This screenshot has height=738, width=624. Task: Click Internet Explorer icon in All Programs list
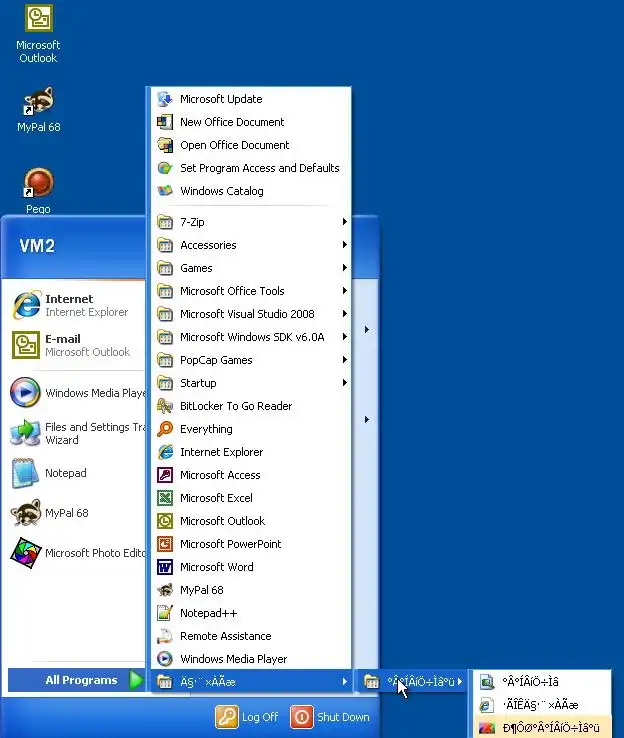pos(165,452)
